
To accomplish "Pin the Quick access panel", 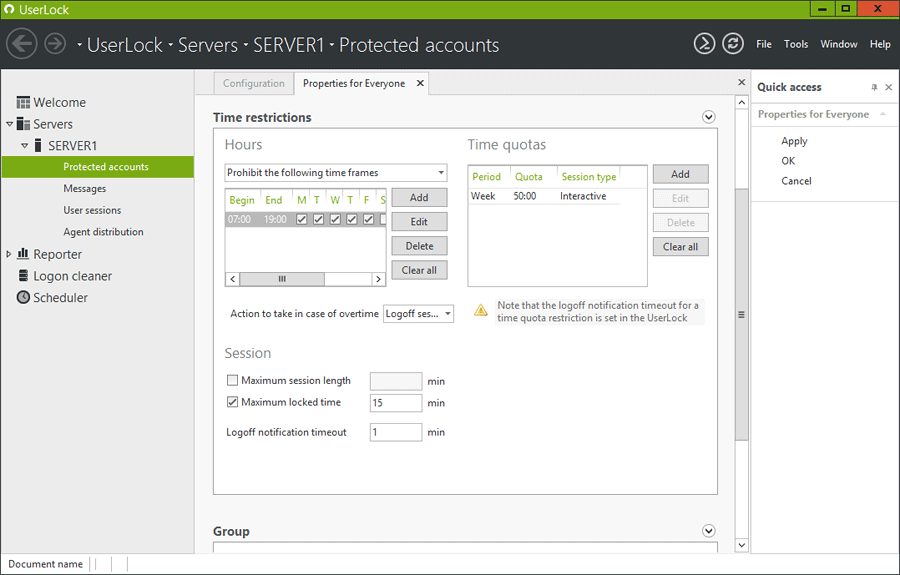I will point(874,87).
